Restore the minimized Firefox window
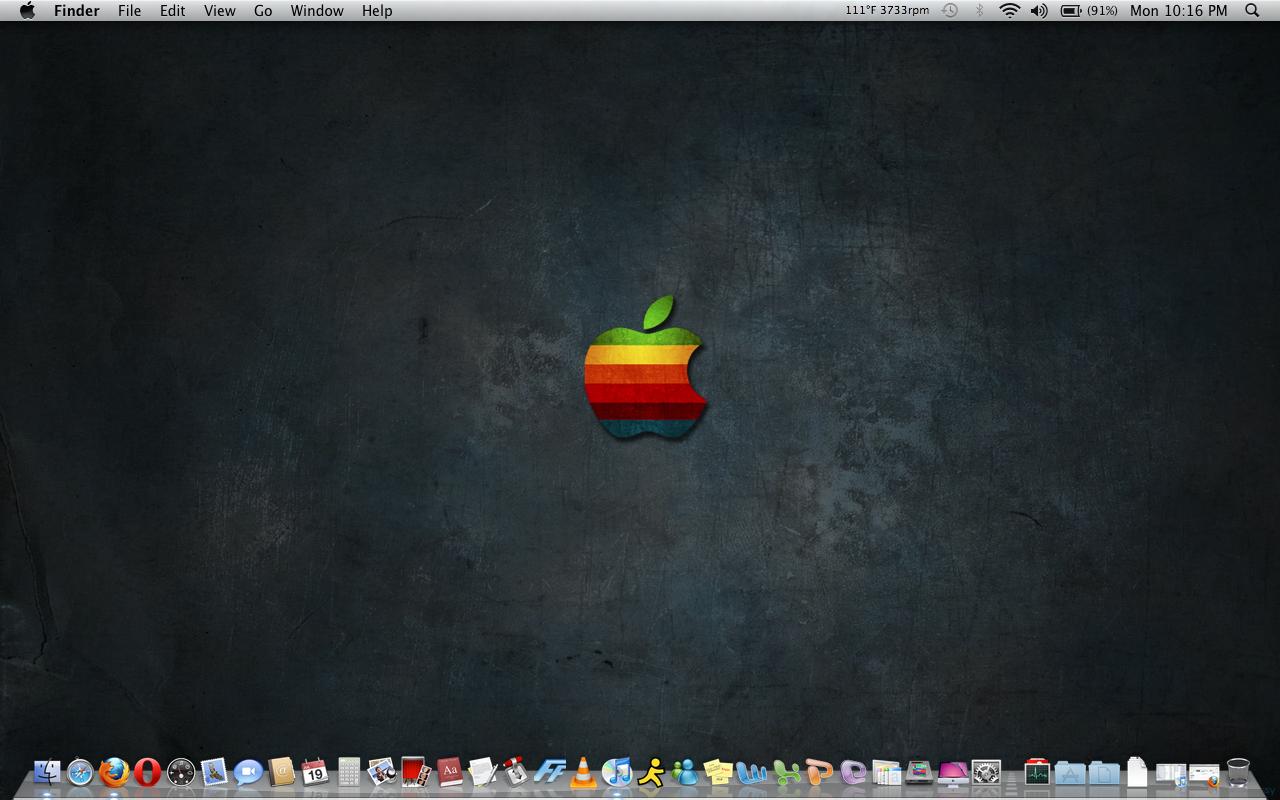1280x800 pixels. 1205,775
